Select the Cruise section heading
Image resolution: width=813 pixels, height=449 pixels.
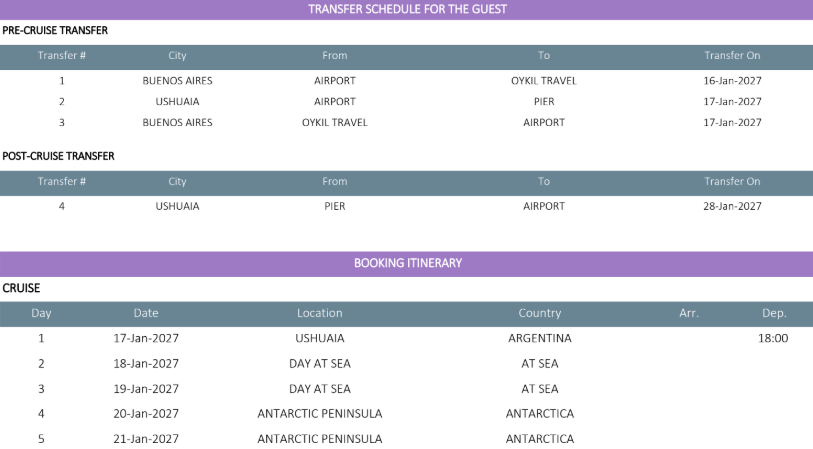pos(21,288)
